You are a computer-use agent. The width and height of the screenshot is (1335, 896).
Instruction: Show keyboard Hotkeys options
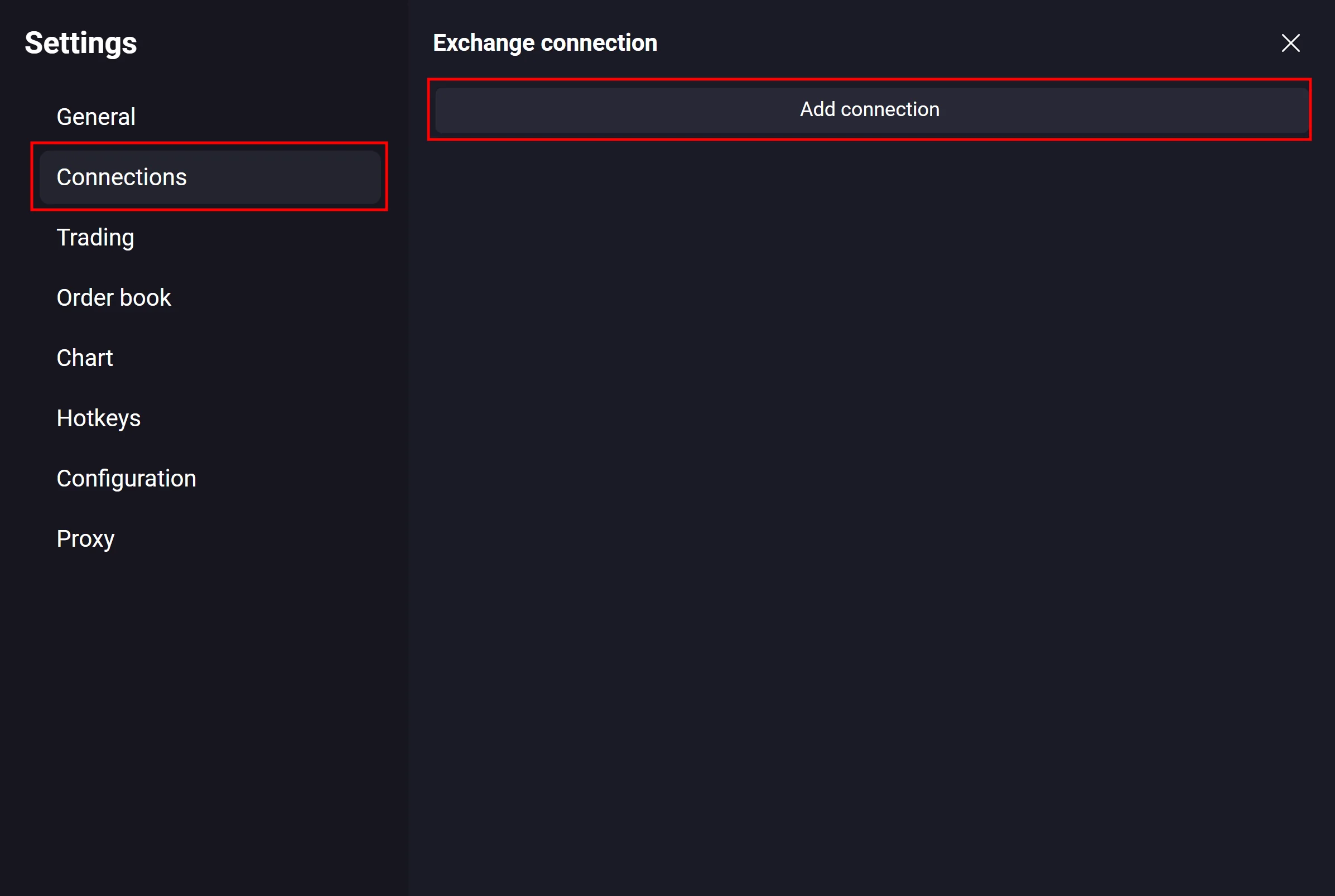coord(98,418)
